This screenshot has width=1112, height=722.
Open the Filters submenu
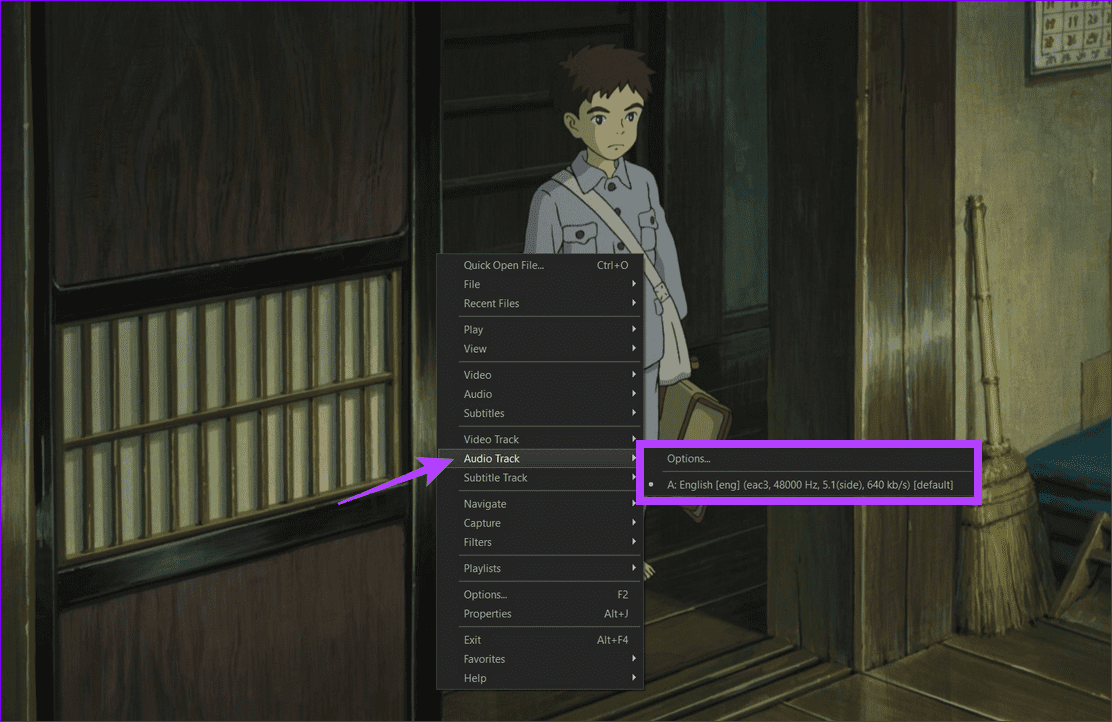click(x=540, y=543)
